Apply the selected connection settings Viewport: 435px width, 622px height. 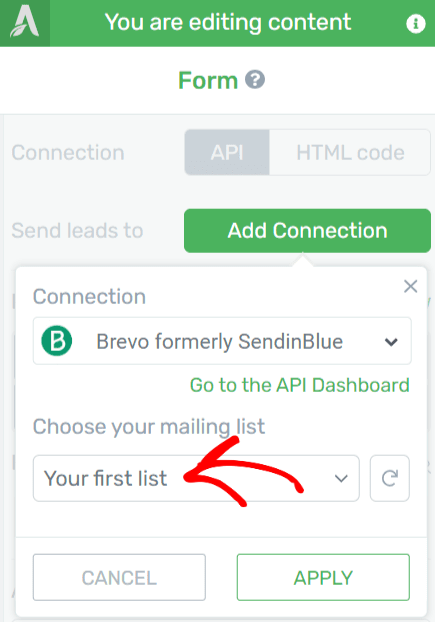[323, 577]
